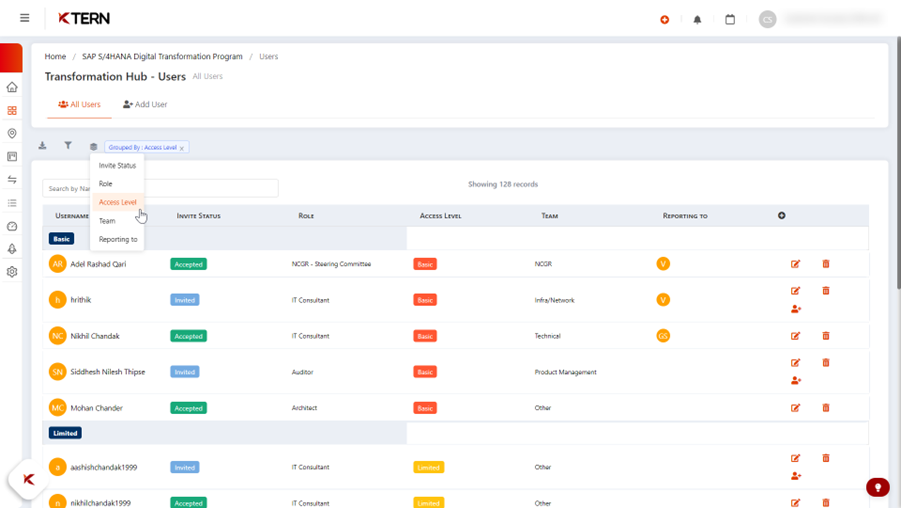Open the user profile avatar

[767, 20]
